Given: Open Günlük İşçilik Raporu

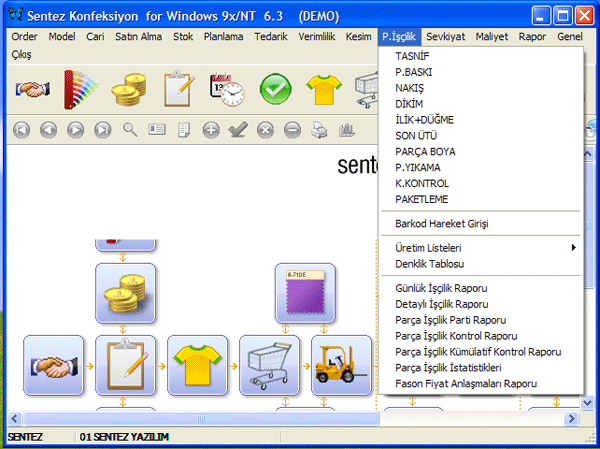Looking at the screenshot, I should click(x=482, y=288).
